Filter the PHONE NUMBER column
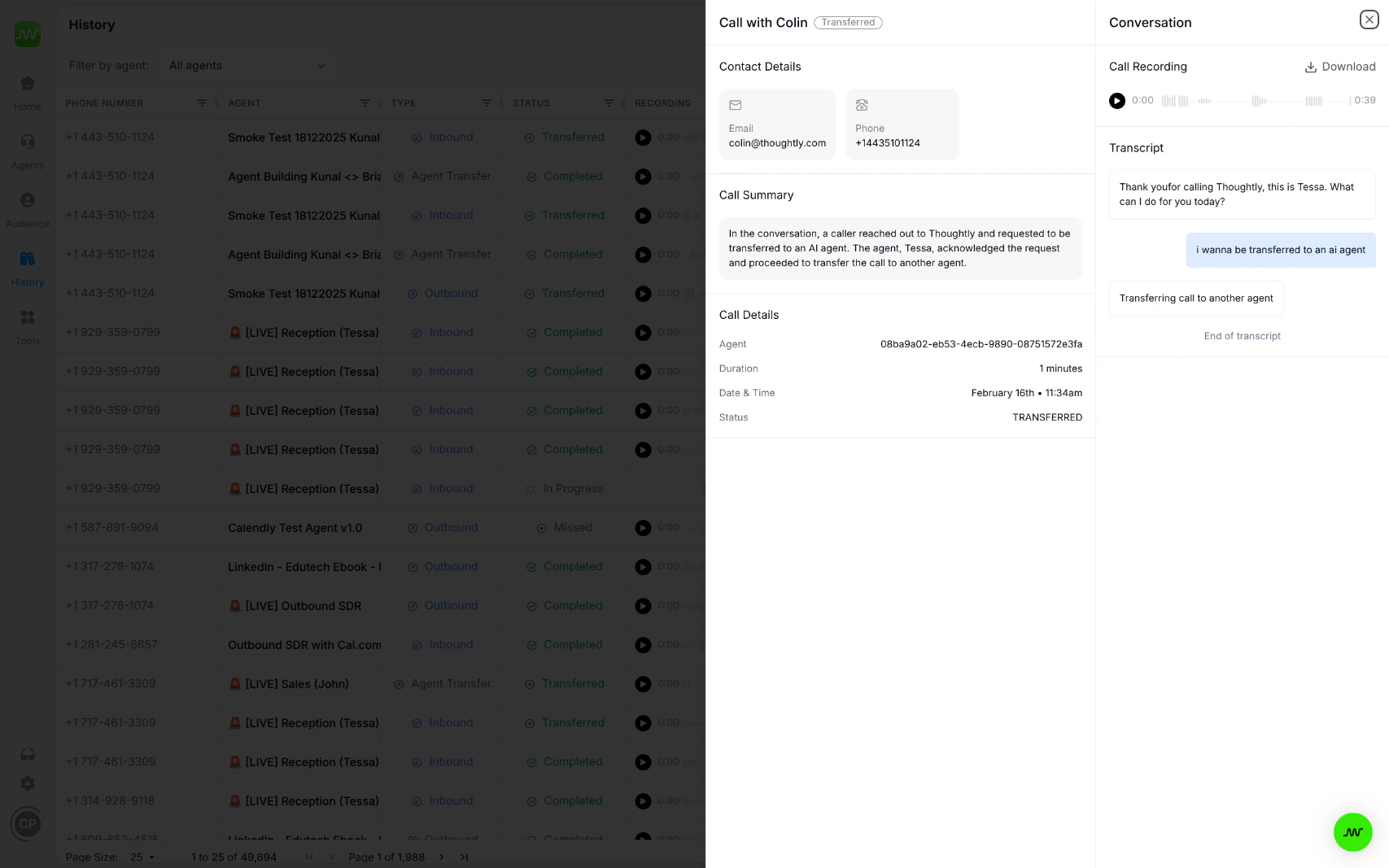This screenshot has height=868, width=1389. (x=203, y=103)
